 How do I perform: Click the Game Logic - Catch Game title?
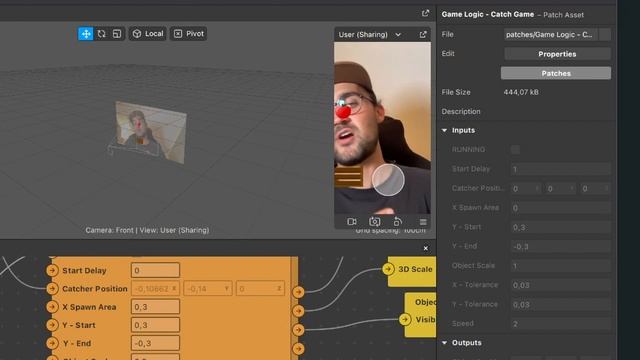pos(488,14)
